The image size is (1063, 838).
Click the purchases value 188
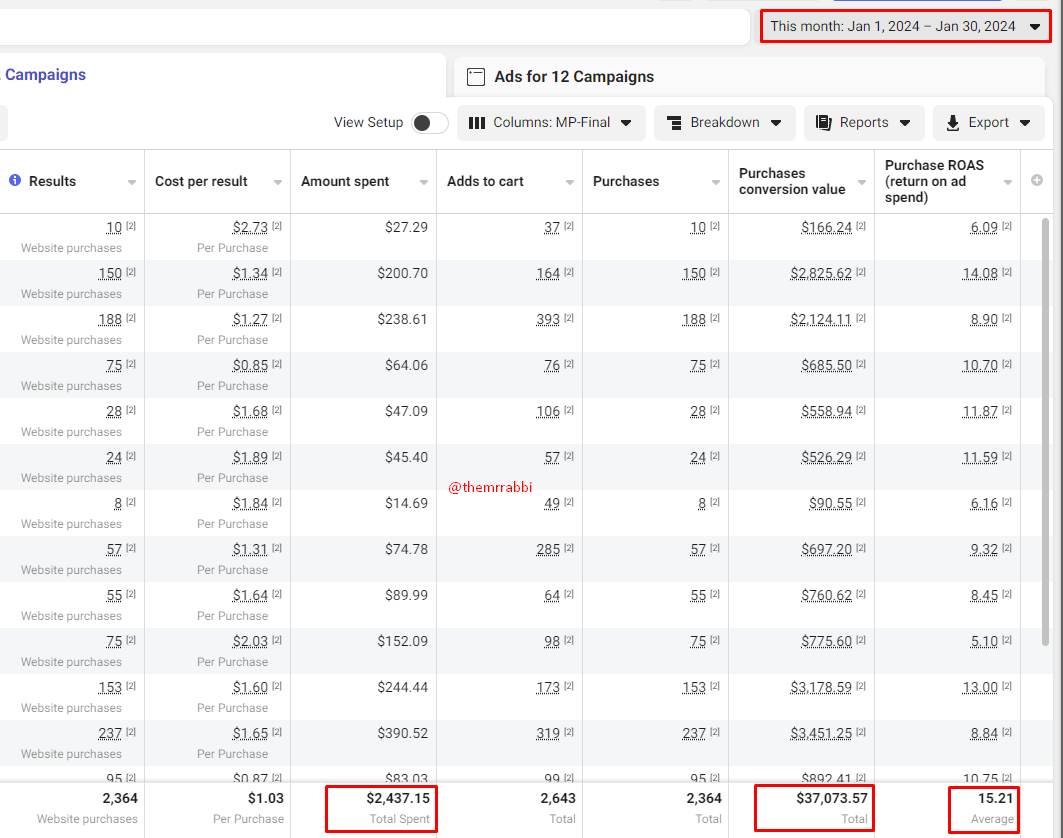694,319
